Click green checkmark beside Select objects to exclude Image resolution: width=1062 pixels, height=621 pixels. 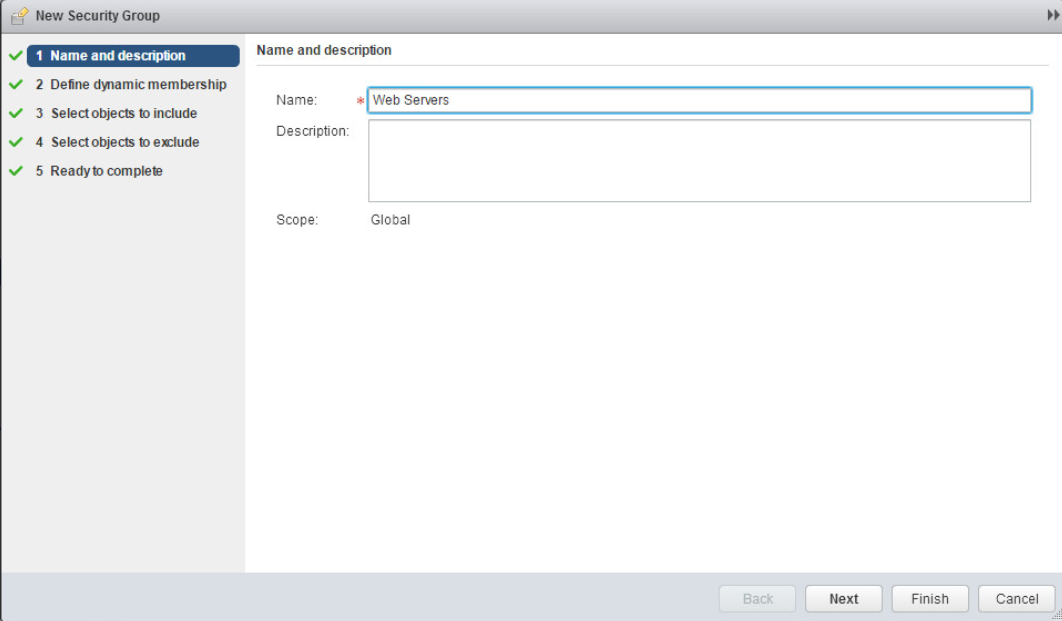(15, 142)
